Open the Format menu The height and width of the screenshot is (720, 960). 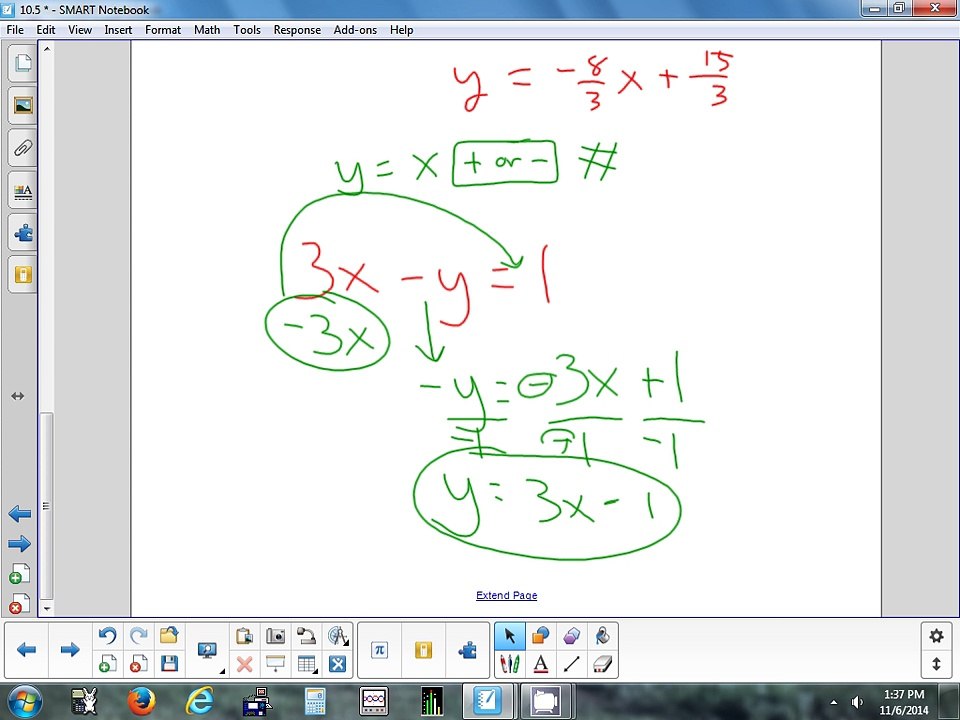click(163, 29)
